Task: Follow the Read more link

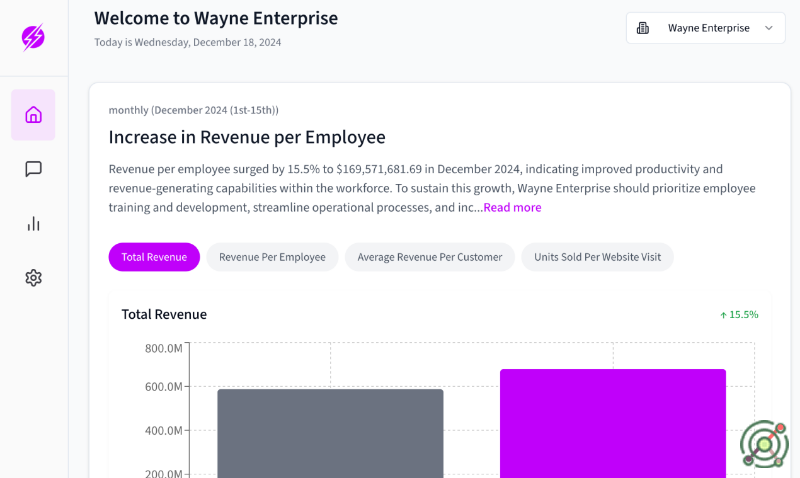Action: 512,207
